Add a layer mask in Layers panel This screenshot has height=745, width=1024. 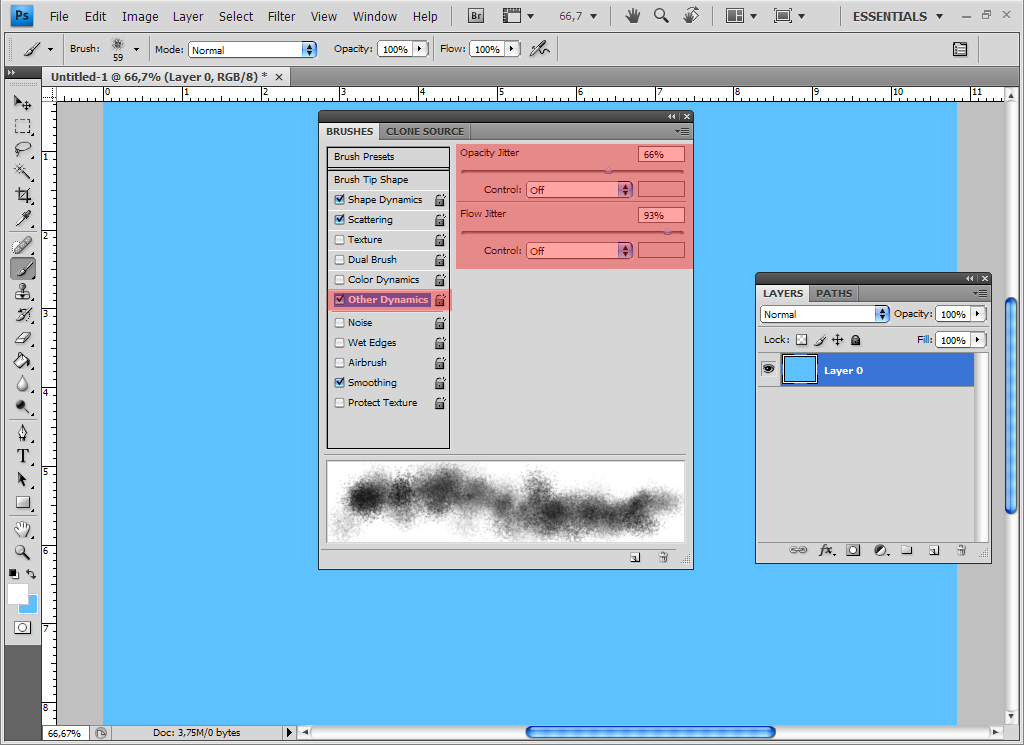click(853, 550)
